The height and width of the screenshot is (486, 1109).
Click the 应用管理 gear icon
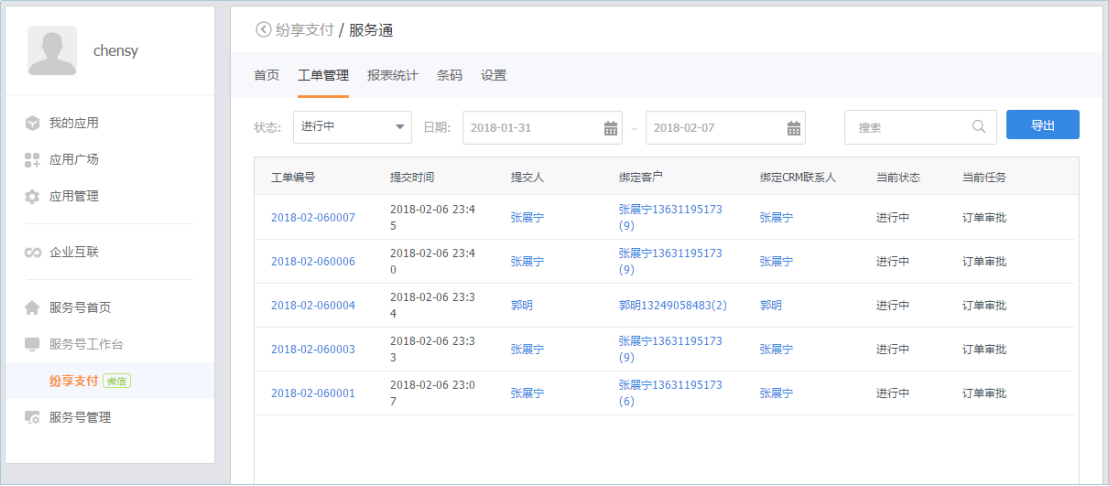(x=32, y=196)
